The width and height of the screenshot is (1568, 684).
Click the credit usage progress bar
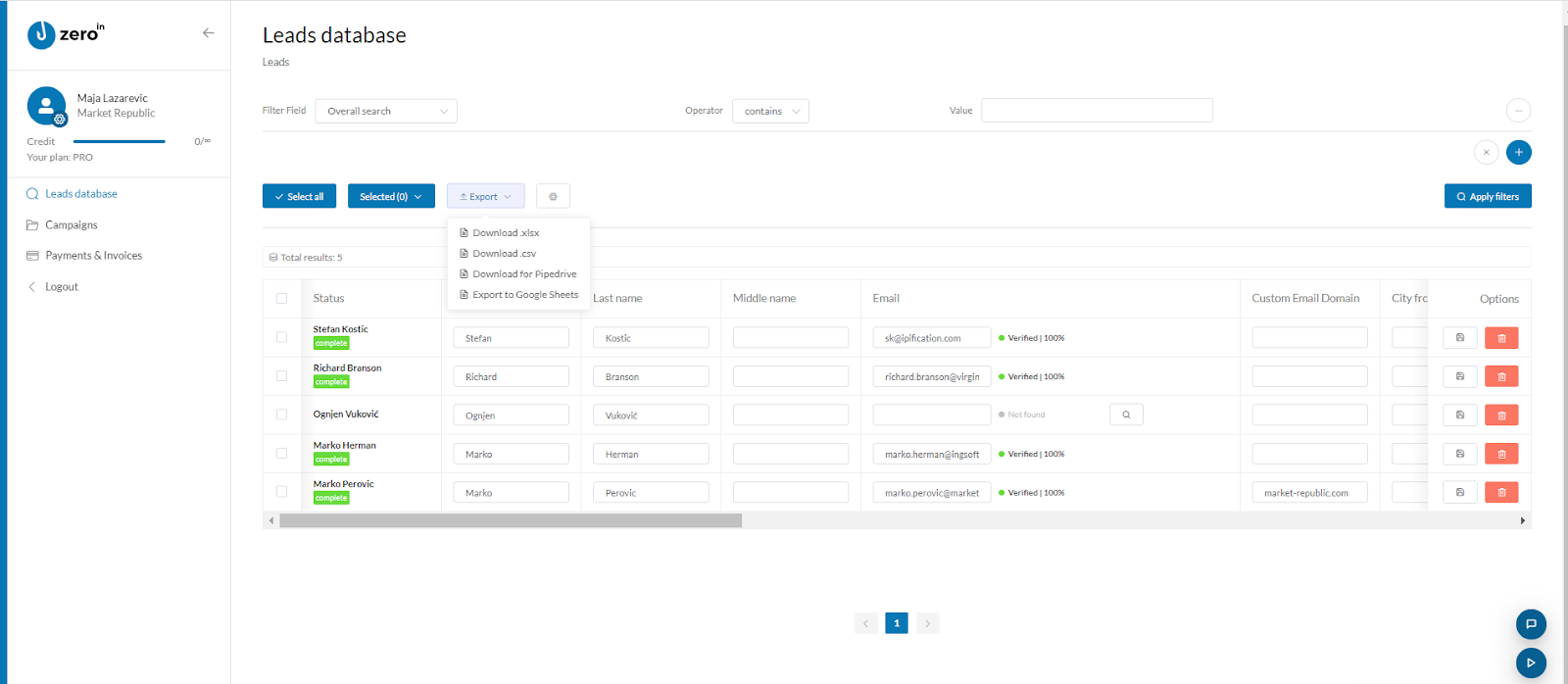120,142
